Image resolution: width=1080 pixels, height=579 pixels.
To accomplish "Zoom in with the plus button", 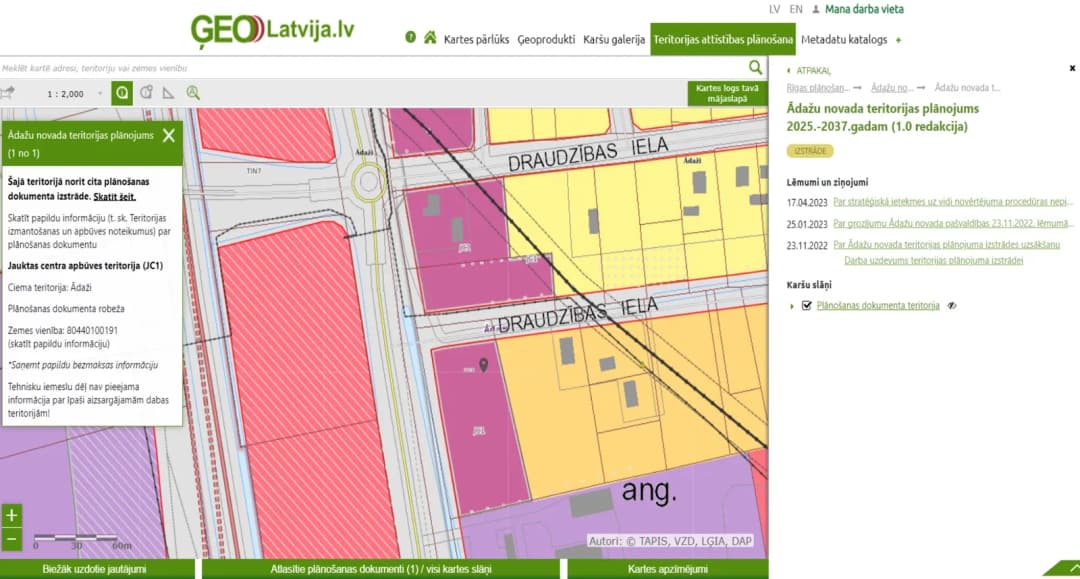I will click(x=12, y=515).
